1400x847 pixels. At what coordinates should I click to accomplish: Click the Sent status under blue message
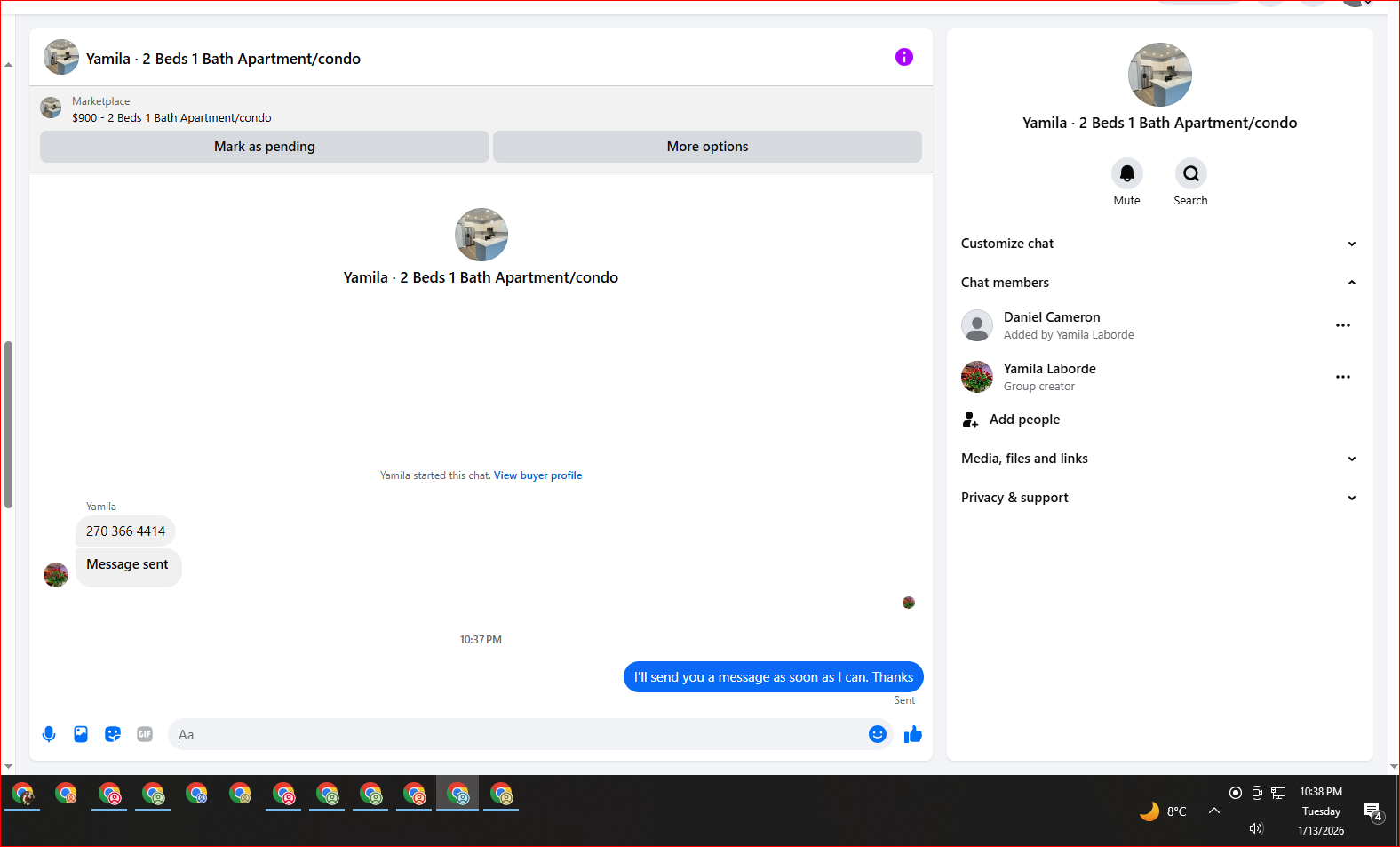[x=904, y=700]
